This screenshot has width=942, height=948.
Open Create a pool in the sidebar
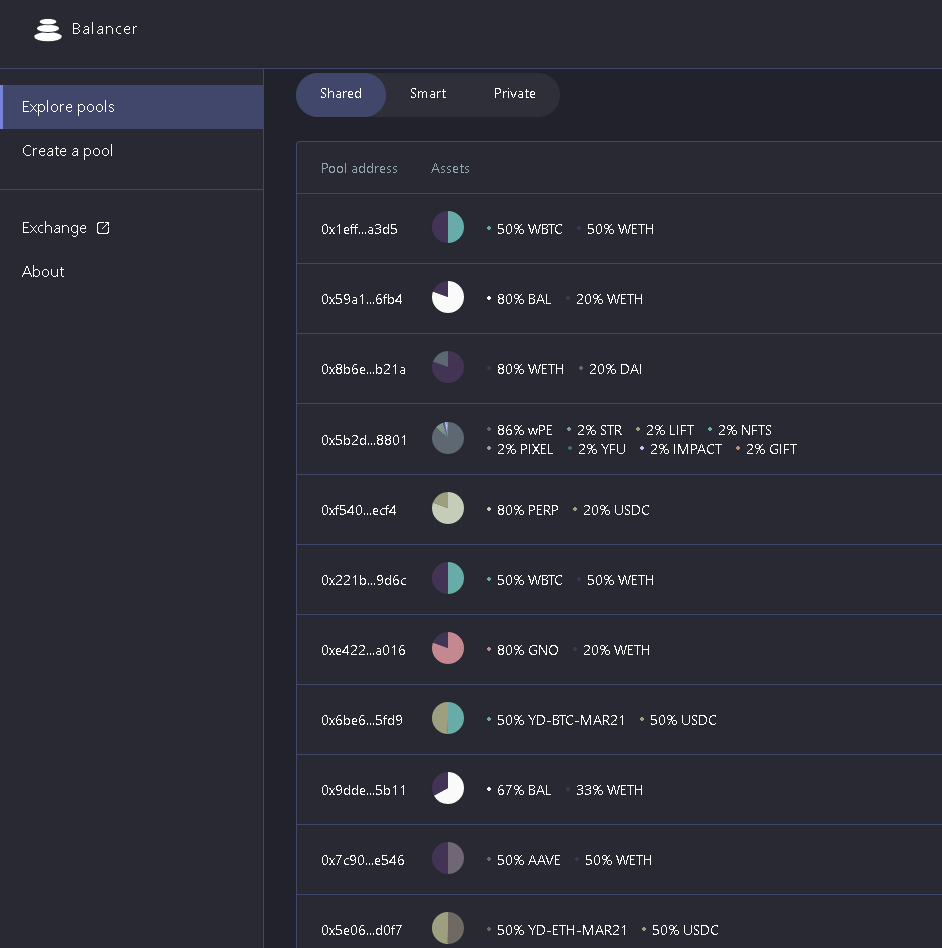click(132, 151)
